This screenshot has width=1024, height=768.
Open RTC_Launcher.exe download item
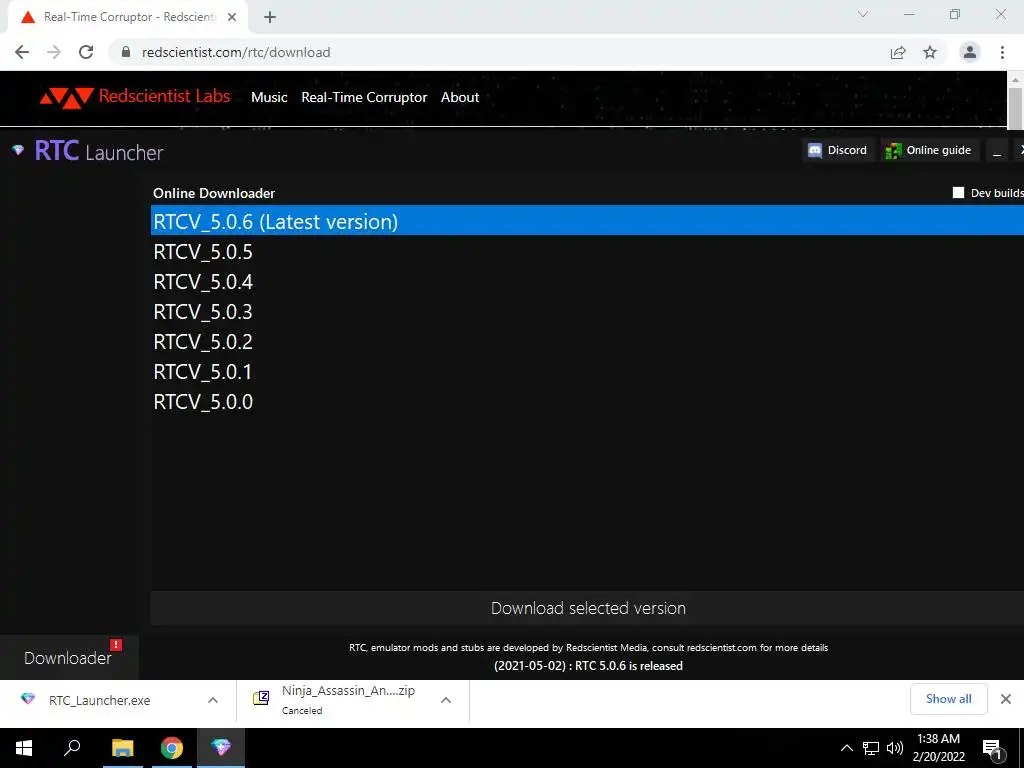click(99, 700)
